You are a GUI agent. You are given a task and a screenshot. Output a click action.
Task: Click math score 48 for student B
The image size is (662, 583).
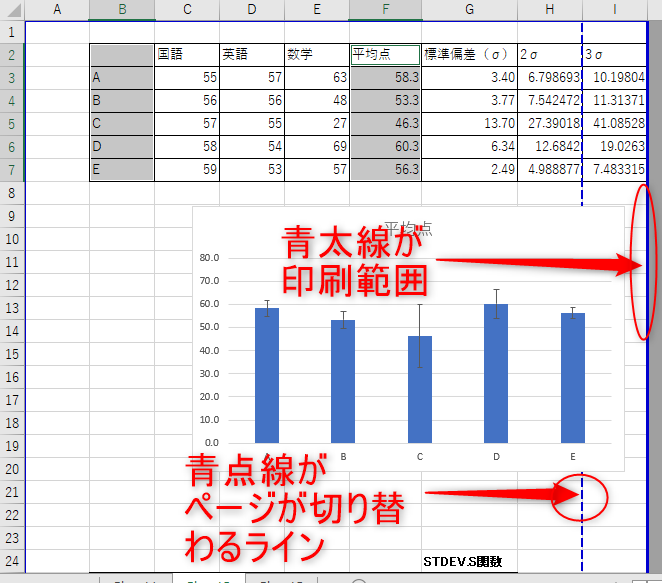coord(317,100)
